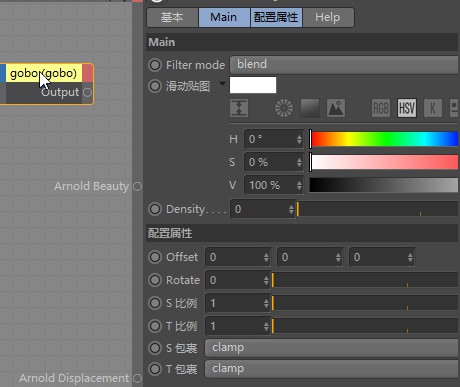Click the compact color mode icon
The width and height of the screenshot is (460, 387).
[239, 108]
